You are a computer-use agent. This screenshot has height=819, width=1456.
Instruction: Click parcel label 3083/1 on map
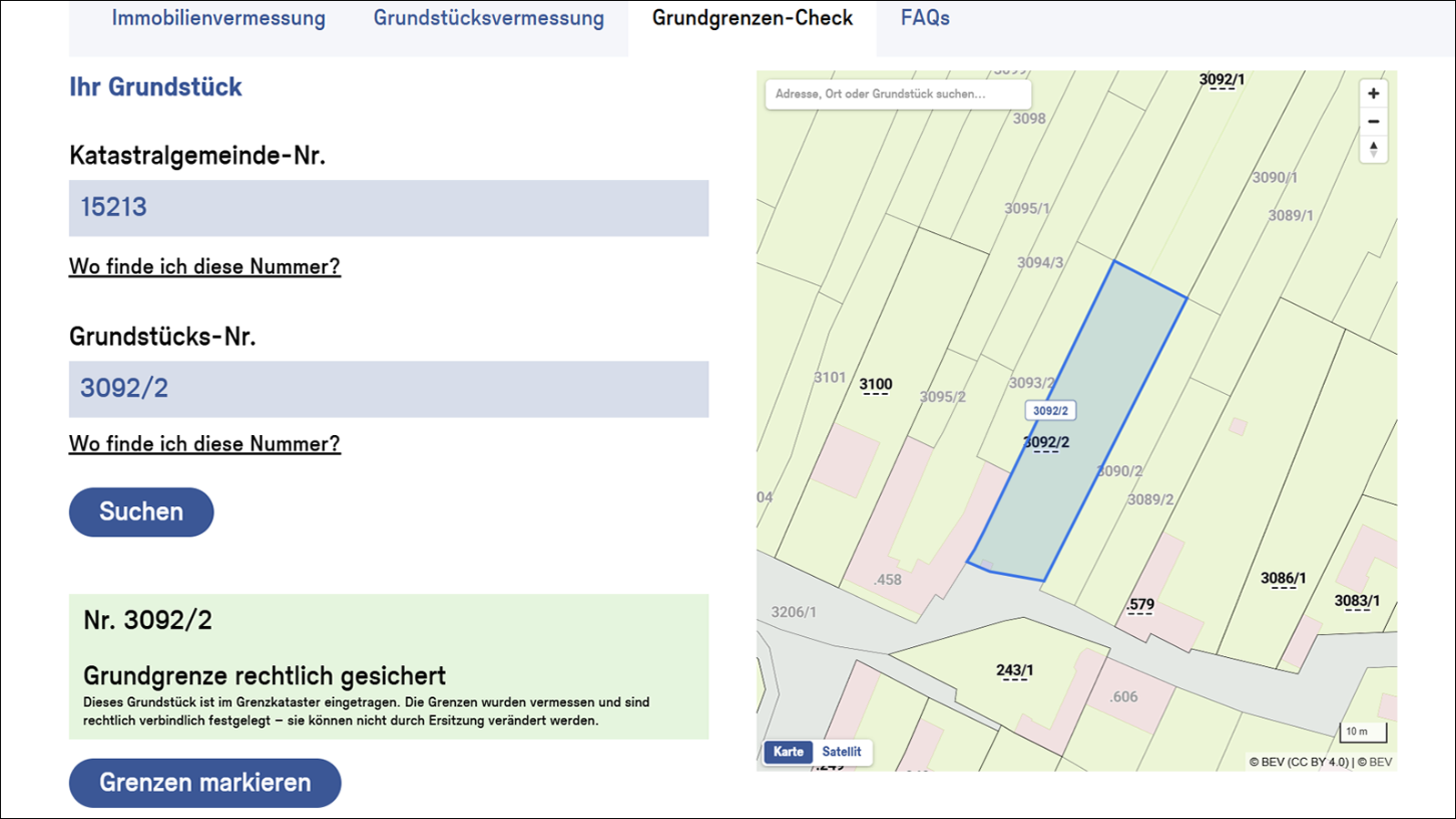[x=1357, y=602]
